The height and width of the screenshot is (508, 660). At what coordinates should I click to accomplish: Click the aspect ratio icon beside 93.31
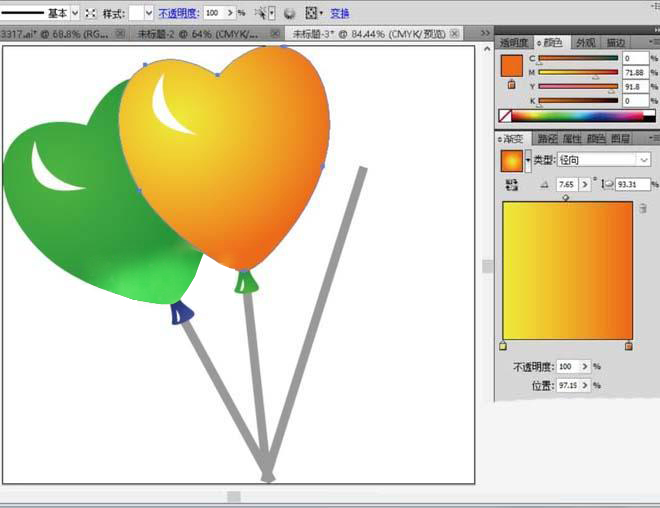point(608,185)
